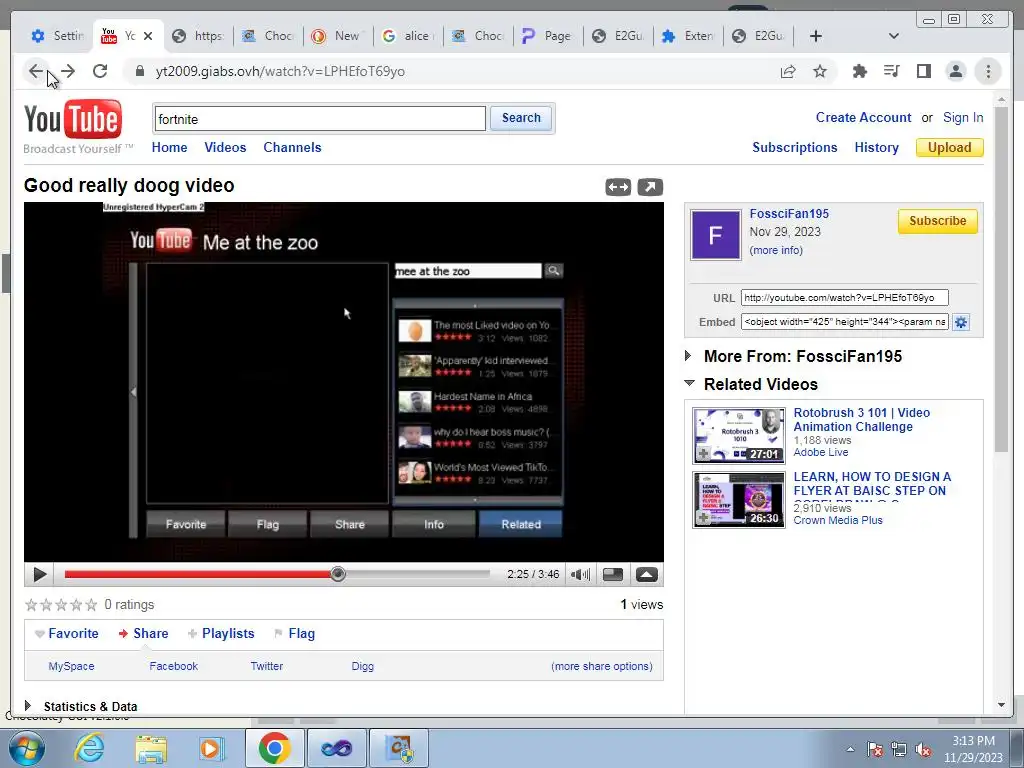Share to Facebook
The width and height of the screenshot is (1024, 768).
click(x=173, y=666)
